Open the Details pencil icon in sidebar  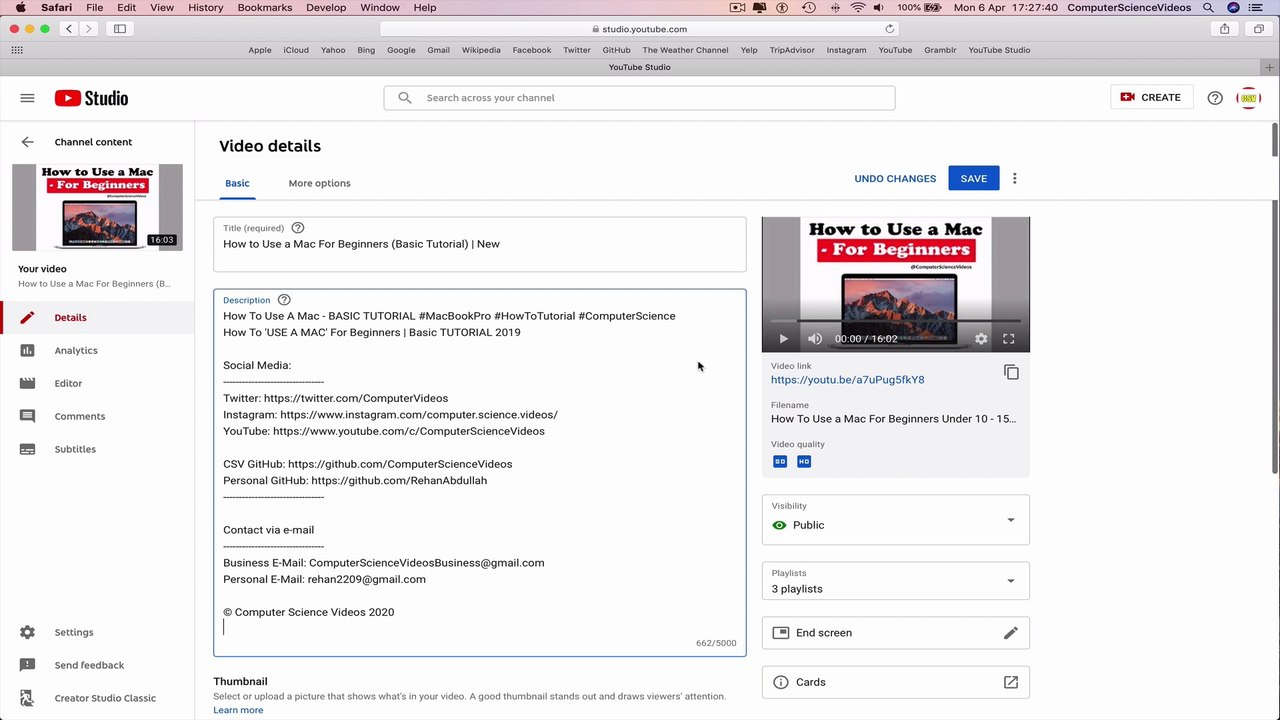coord(27,318)
